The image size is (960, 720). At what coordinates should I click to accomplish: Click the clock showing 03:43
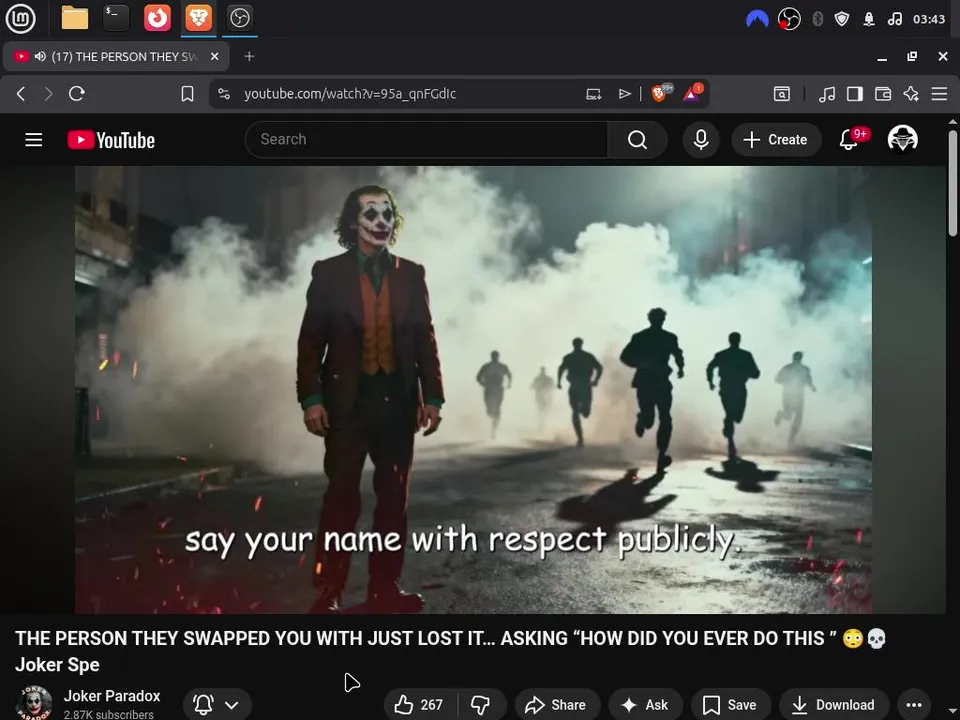[x=929, y=19]
